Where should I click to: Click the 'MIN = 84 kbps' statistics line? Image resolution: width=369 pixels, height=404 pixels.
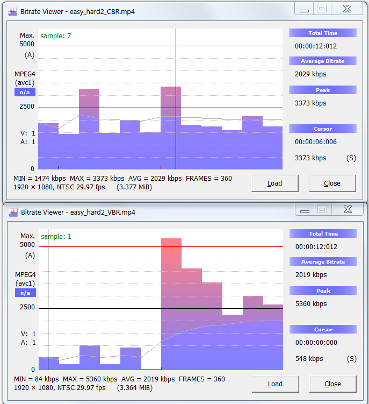(x=119, y=379)
